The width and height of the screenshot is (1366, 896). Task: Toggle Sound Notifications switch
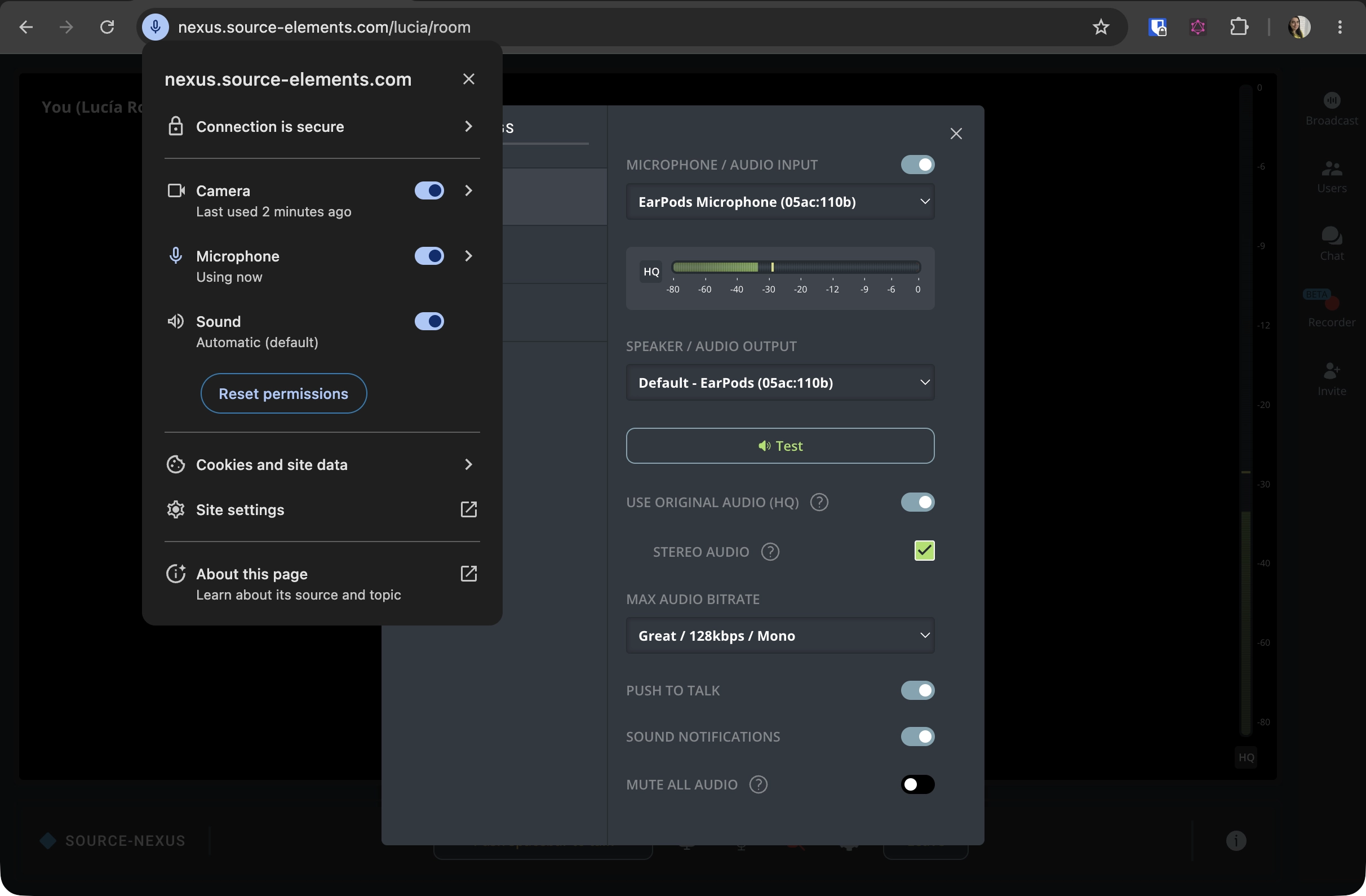click(x=917, y=737)
